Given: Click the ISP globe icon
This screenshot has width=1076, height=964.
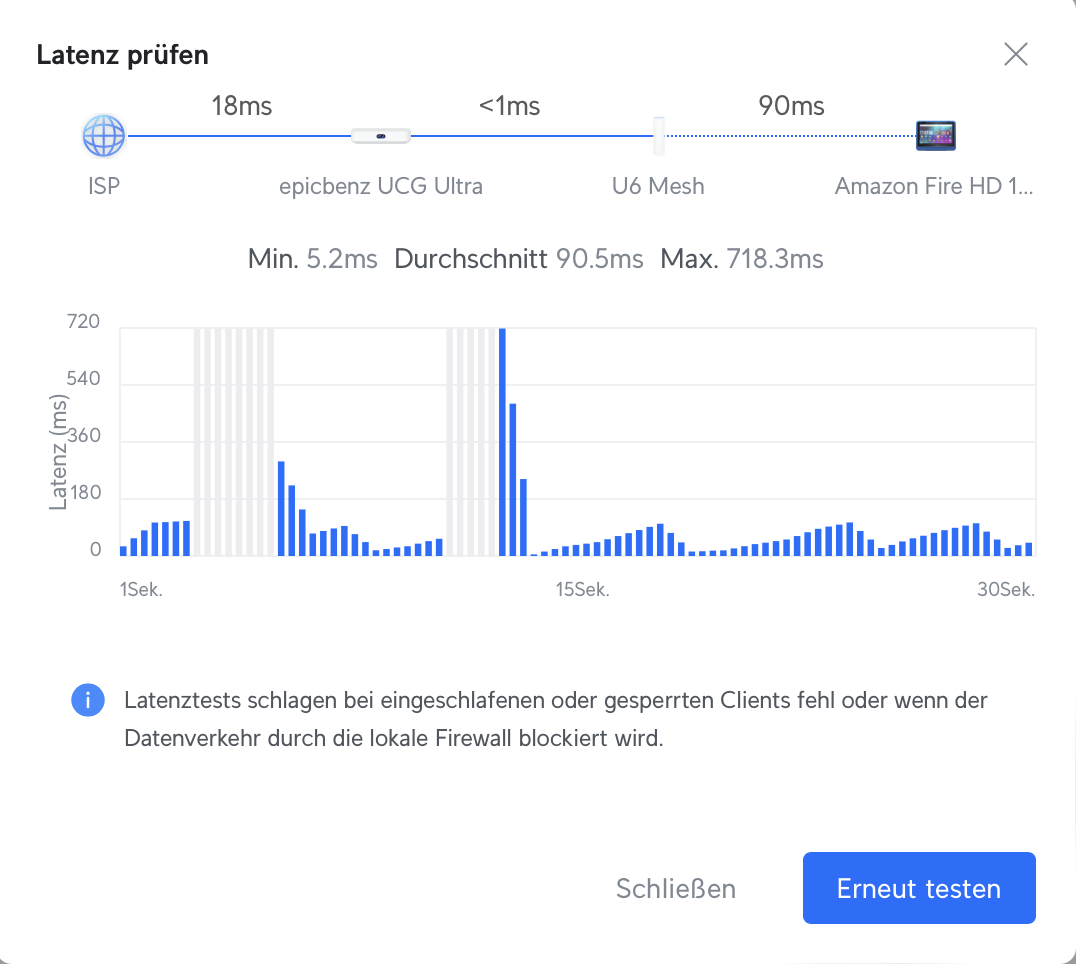Looking at the screenshot, I should pyautogui.click(x=104, y=135).
